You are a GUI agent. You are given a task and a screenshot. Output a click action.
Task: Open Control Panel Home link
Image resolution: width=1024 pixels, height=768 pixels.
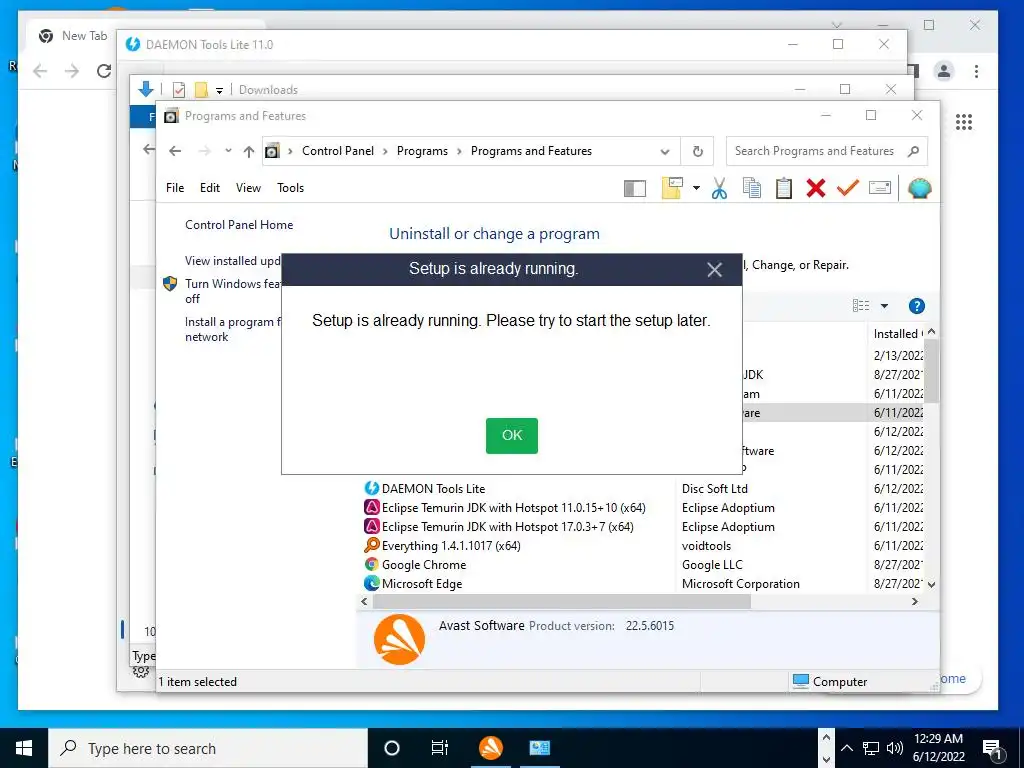239,225
